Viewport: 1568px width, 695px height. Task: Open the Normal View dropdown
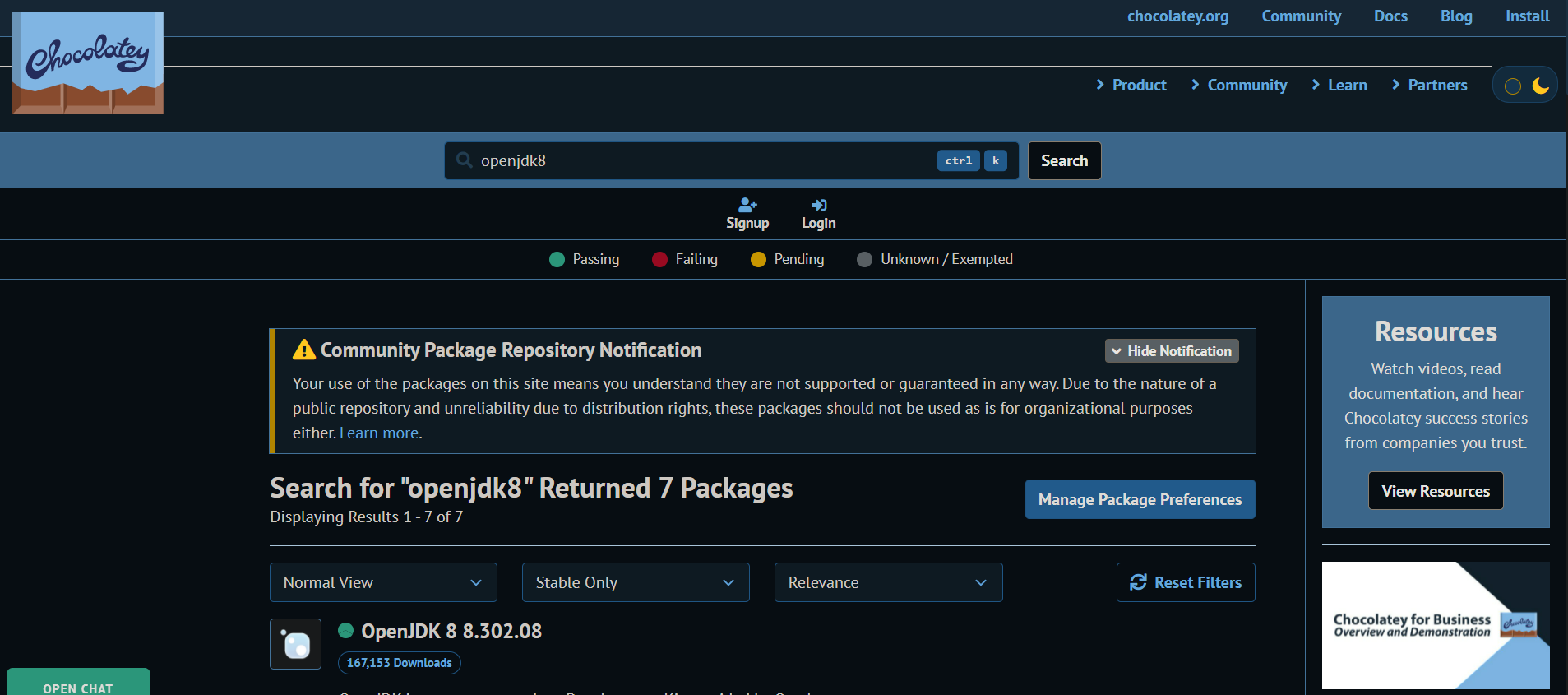tap(383, 582)
